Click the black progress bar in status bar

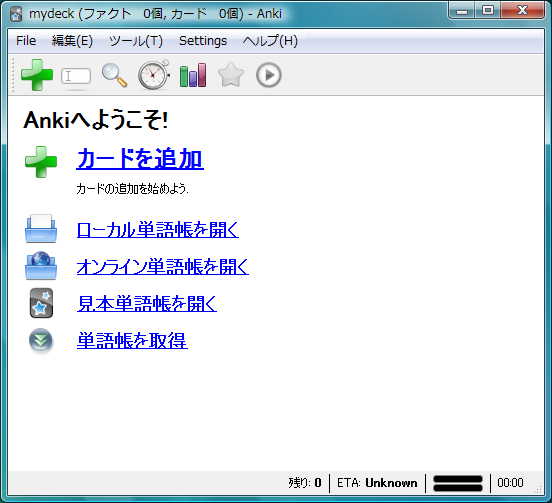pos(458,483)
